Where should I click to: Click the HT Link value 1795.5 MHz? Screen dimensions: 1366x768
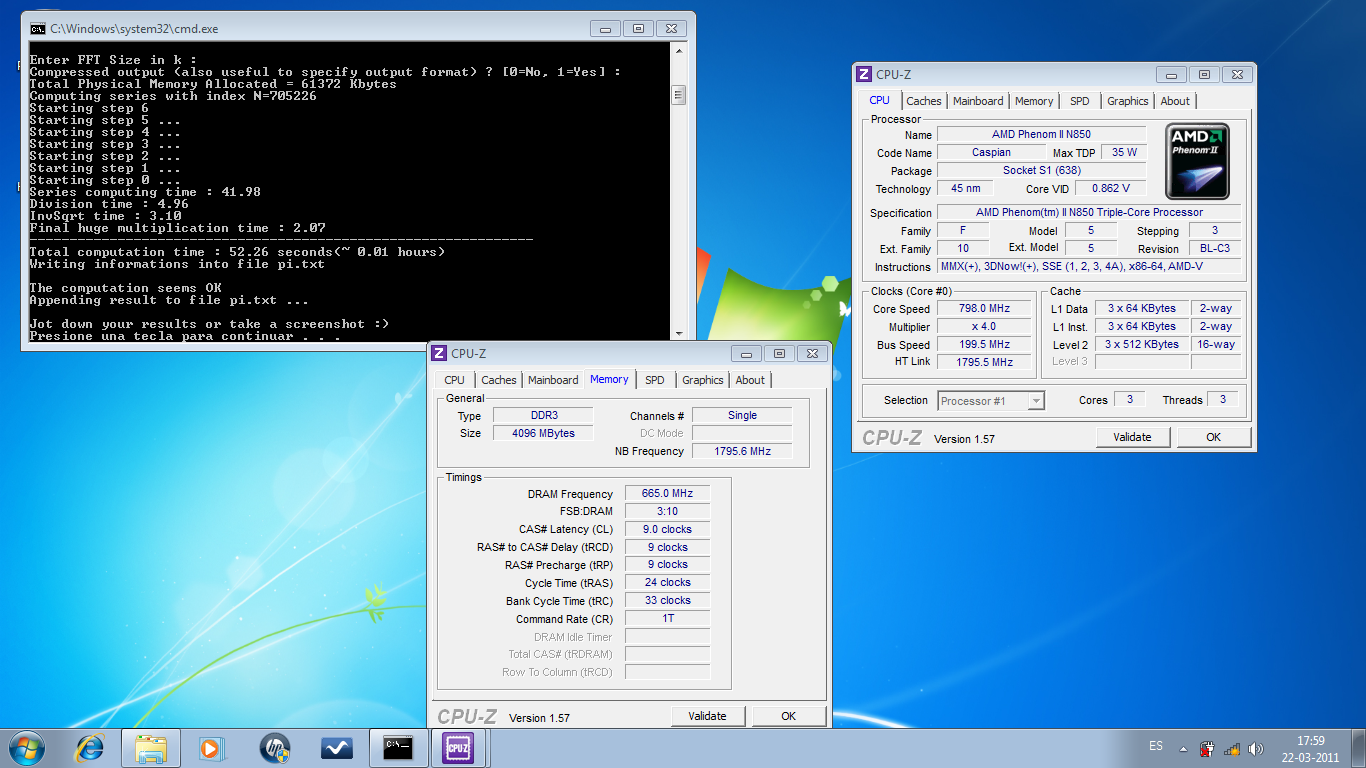coord(985,362)
